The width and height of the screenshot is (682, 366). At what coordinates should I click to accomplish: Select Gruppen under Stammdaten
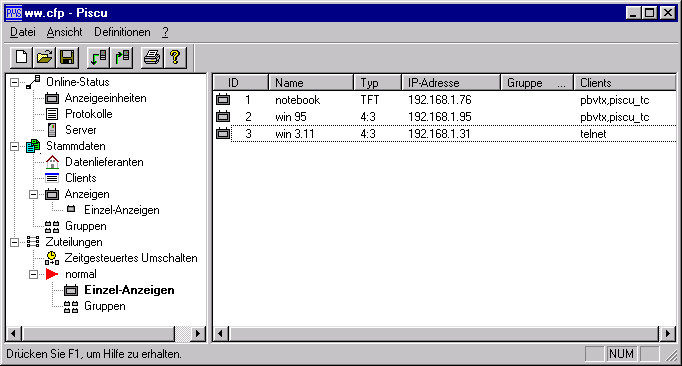click(x=86, y=226)
